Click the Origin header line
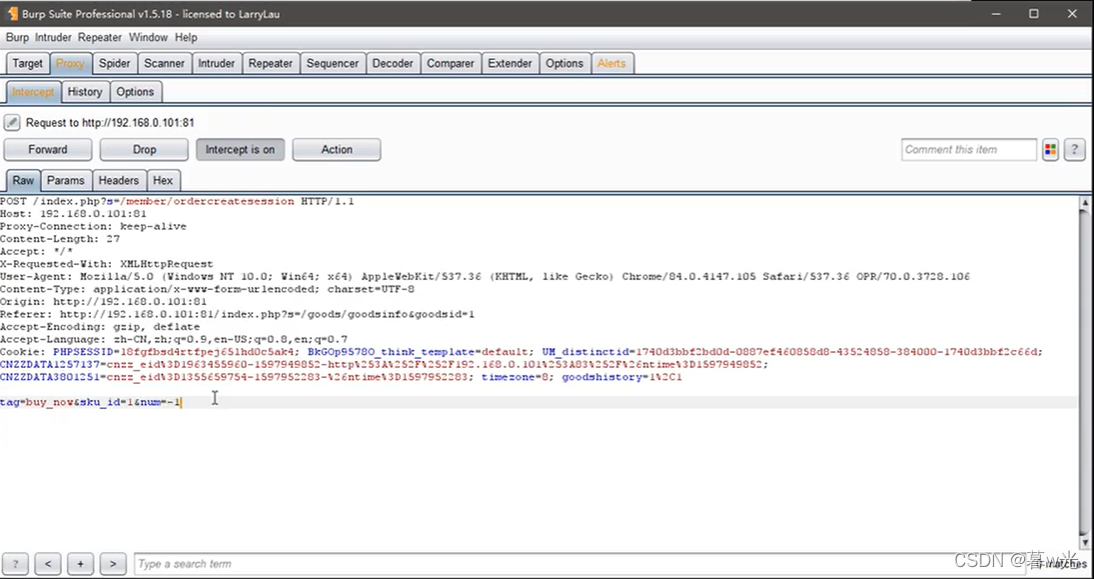Screen dimensions: 1094x579 (x=103, y=301)
